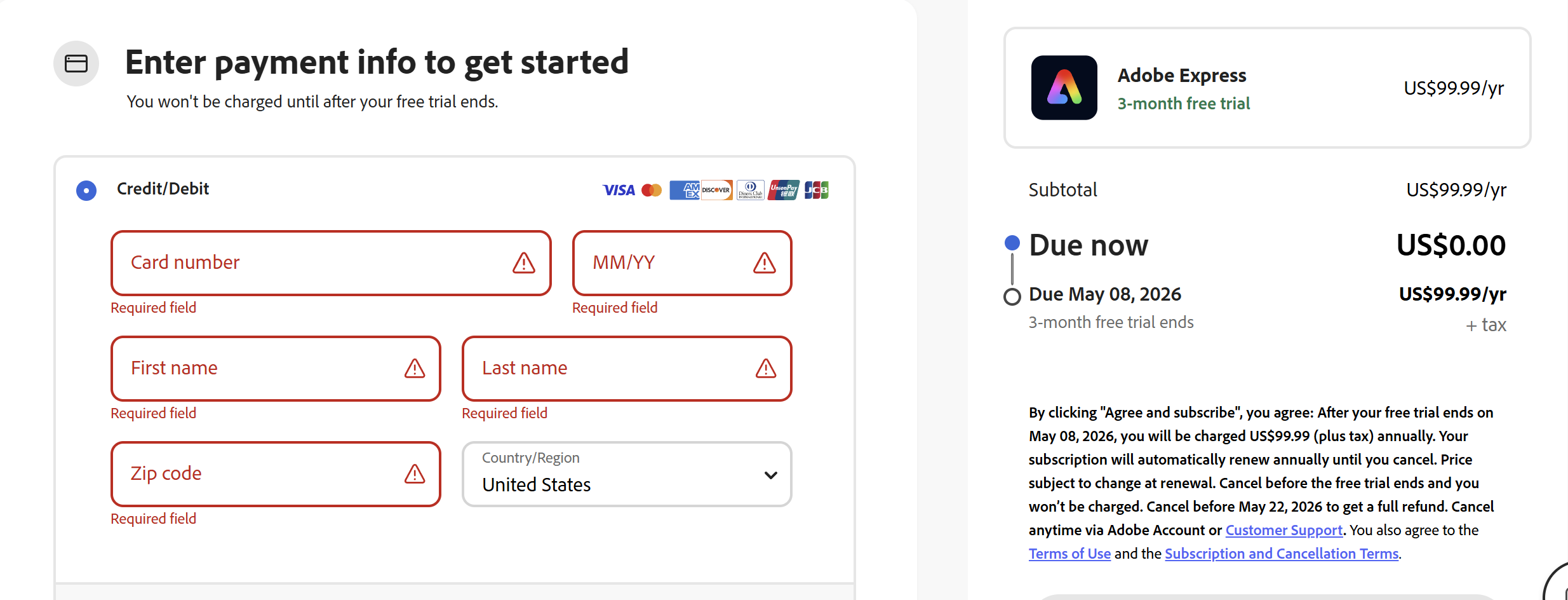Open the Country/Region dropdown
This screenshot has height=600, width=1568.
coord(626,474)
